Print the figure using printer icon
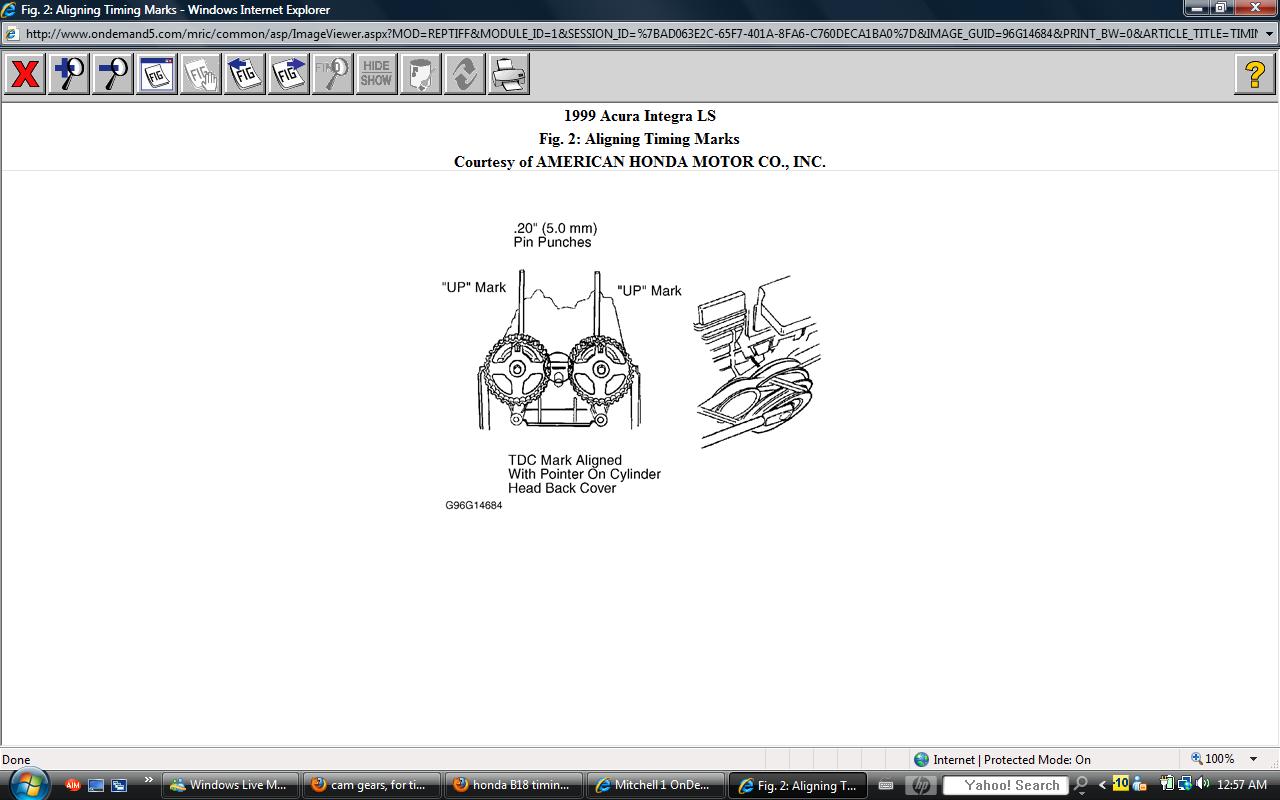This screenshot has width=1280, height=800. pyautogui.click(x=508, y=74)
